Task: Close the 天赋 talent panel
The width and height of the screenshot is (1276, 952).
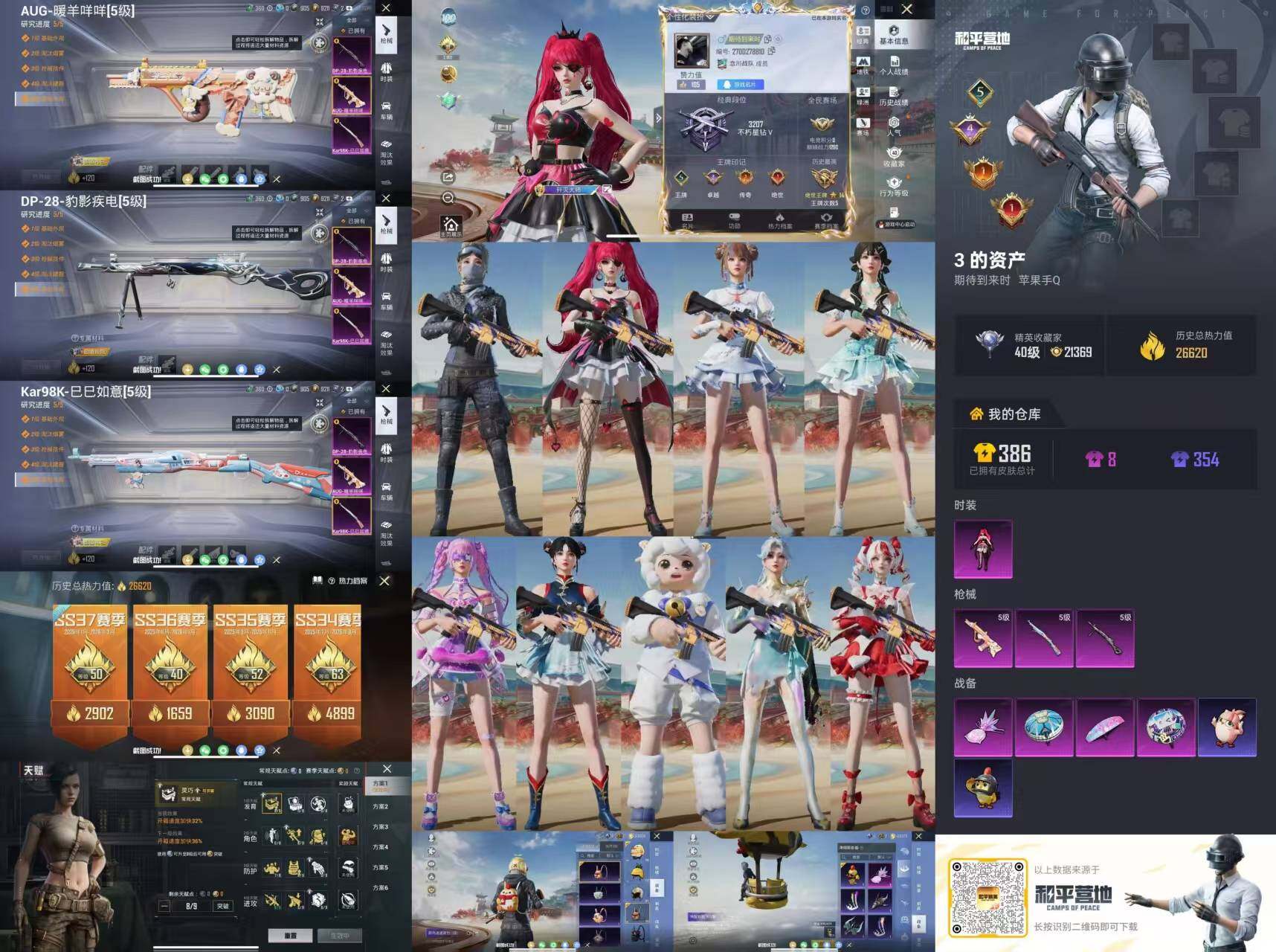Action: [x=387, y=769]
